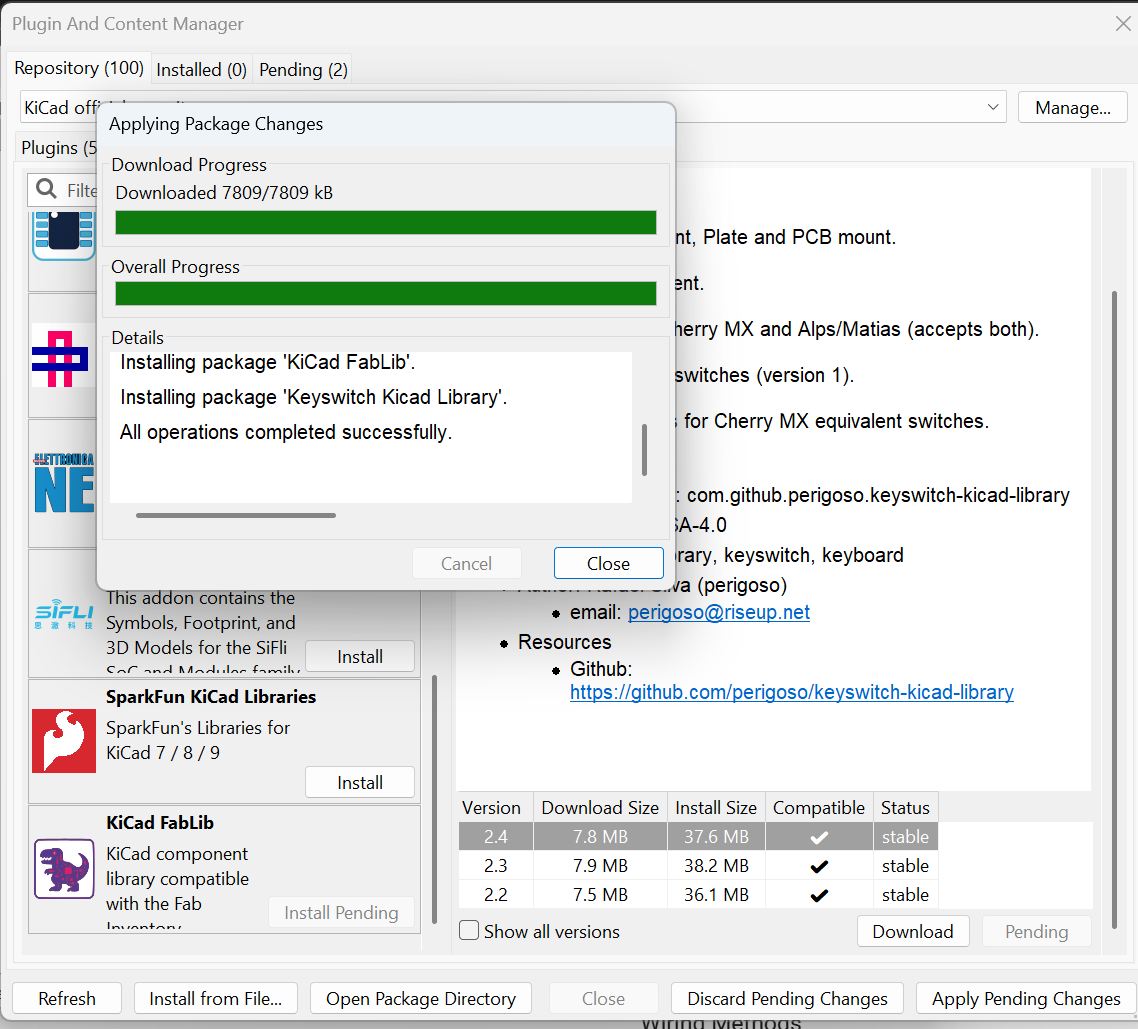1138x1029 pixels.
Task: Select the Repository (100) tab
Action: pos(79,68)
